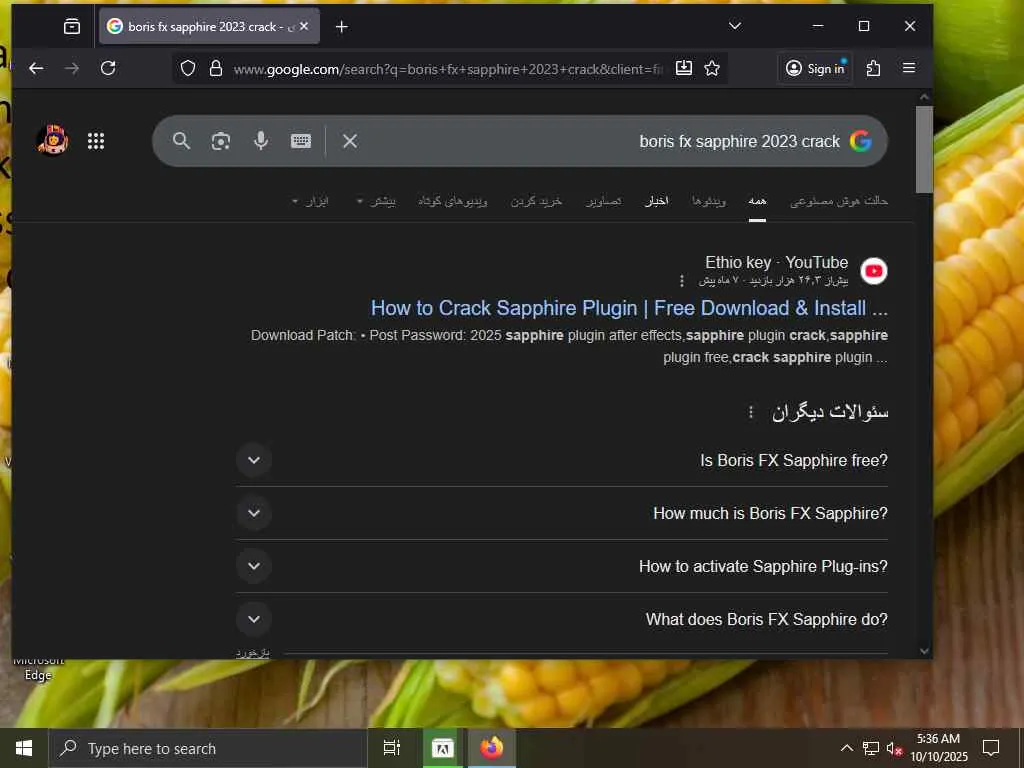Switch to the ویدیوهای کوتاه tab
The image size is (1024, 768).
point(453,200)
